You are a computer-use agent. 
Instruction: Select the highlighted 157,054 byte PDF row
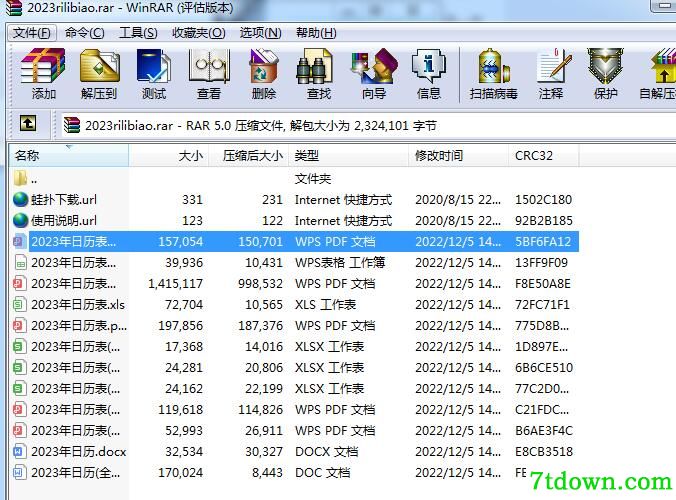(x=294, y=241)
